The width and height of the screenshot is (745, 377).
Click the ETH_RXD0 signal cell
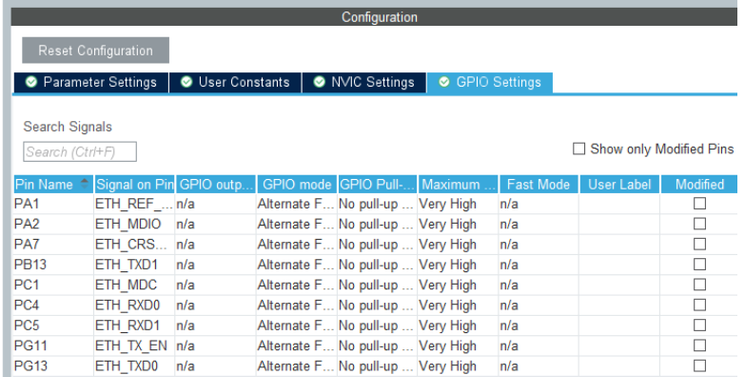(x=134, y=305)
